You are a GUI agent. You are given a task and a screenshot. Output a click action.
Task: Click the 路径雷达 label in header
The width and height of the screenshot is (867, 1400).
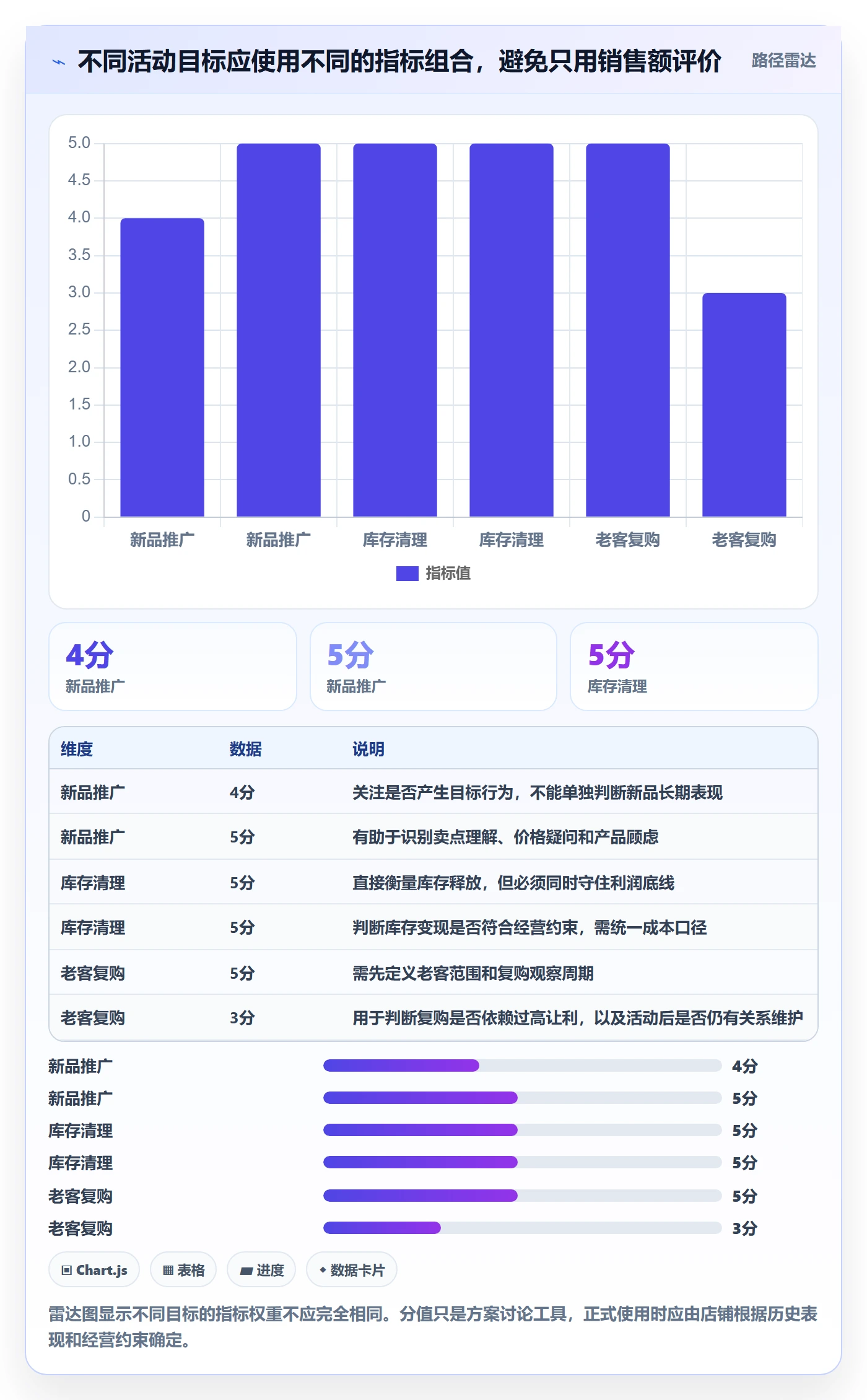coord(783,61)
